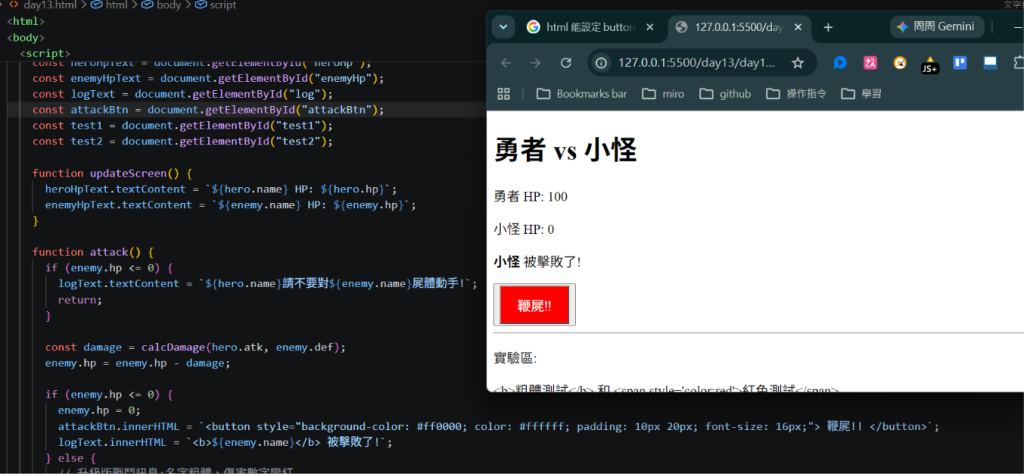Open the blue chat bubble extension
Image resolution: width=1024 pixels, height=474 pixels.
[840, 63]
